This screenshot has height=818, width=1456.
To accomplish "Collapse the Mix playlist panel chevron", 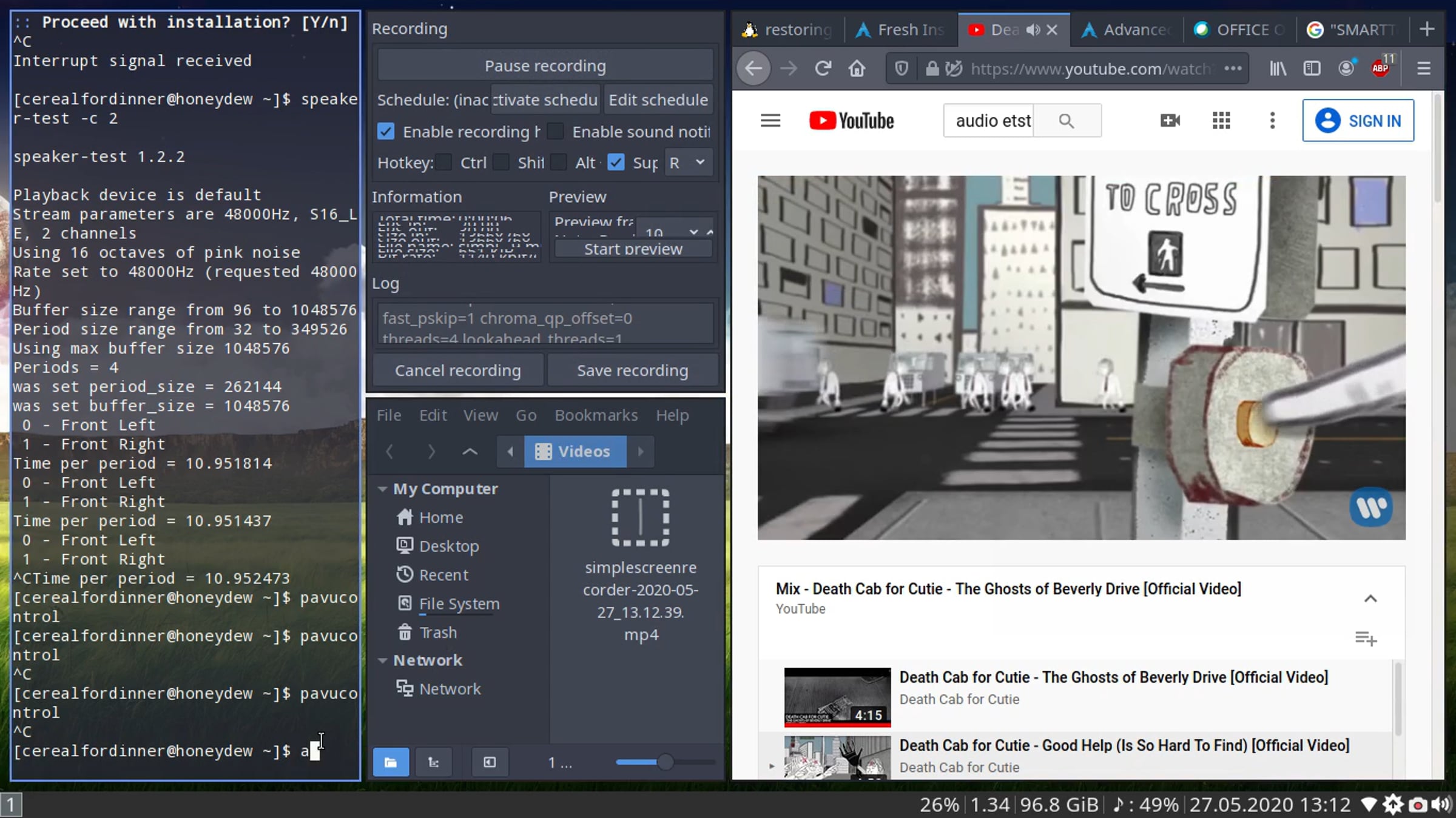I will click(1370, 598).
